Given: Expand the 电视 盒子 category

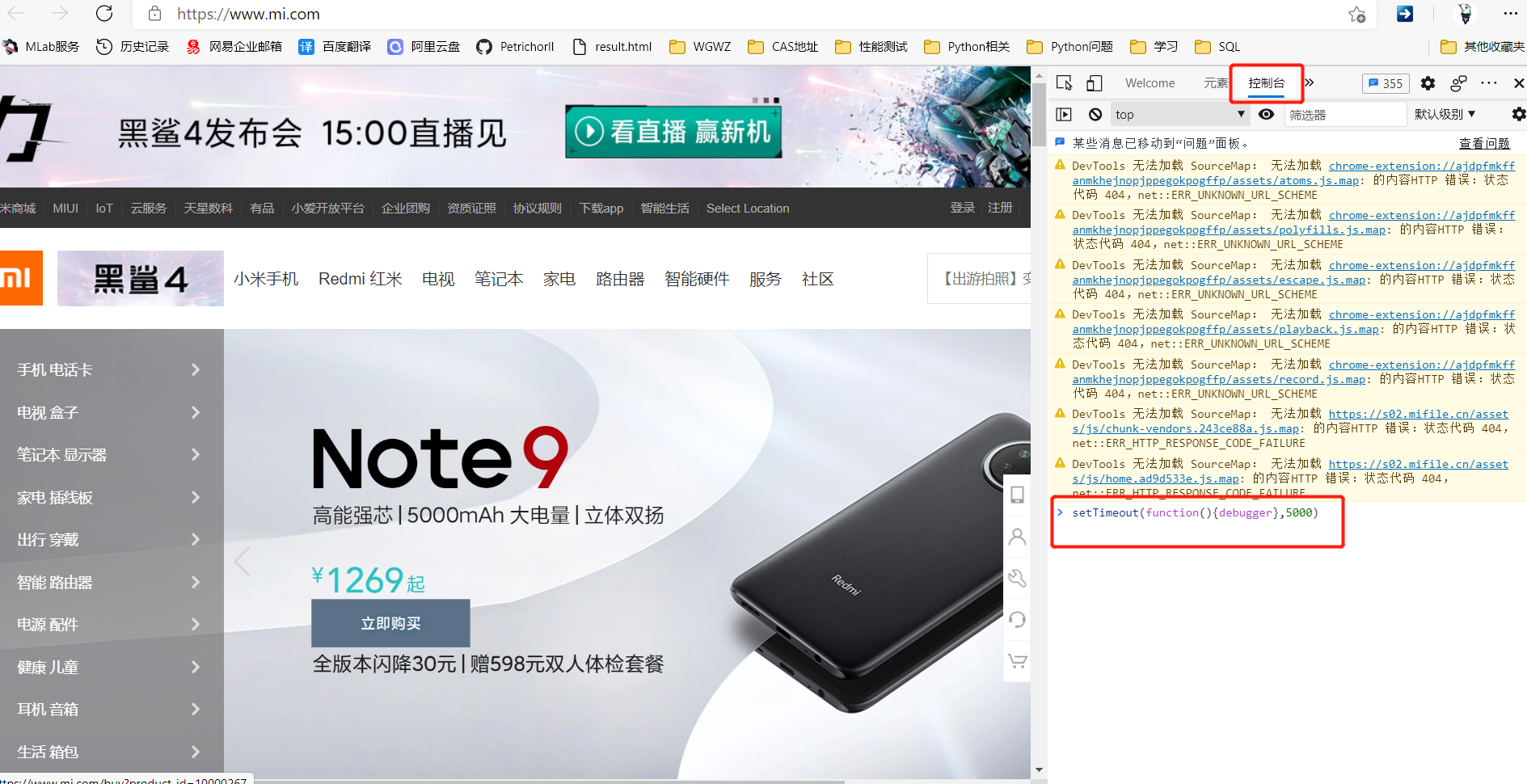Looking at the screenshot, I should point(112,412).
